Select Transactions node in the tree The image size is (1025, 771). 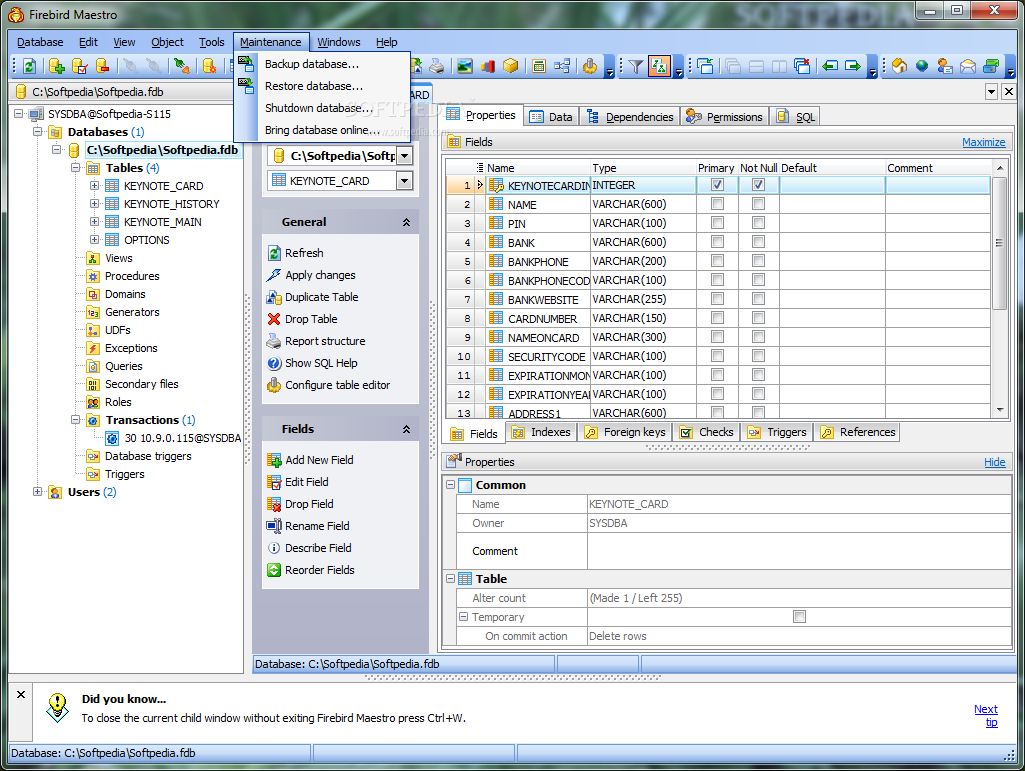coord(142,420)
